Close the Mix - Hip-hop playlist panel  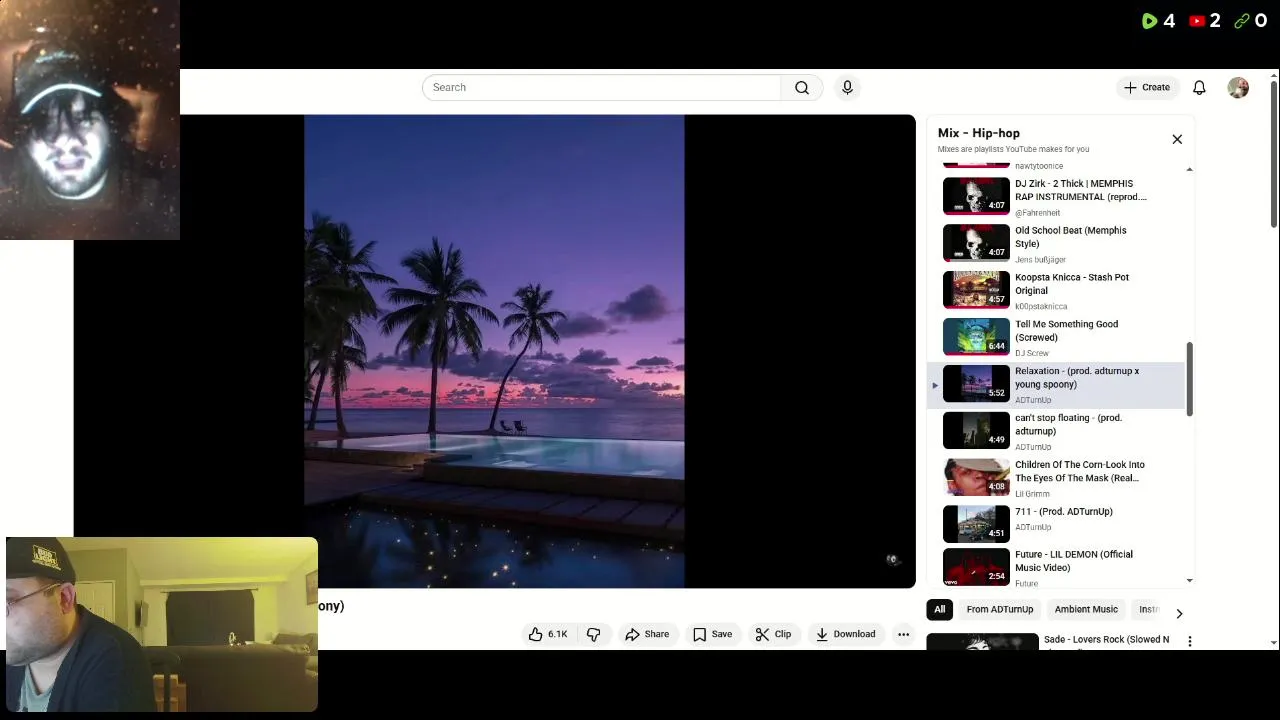pos(1177,139)
